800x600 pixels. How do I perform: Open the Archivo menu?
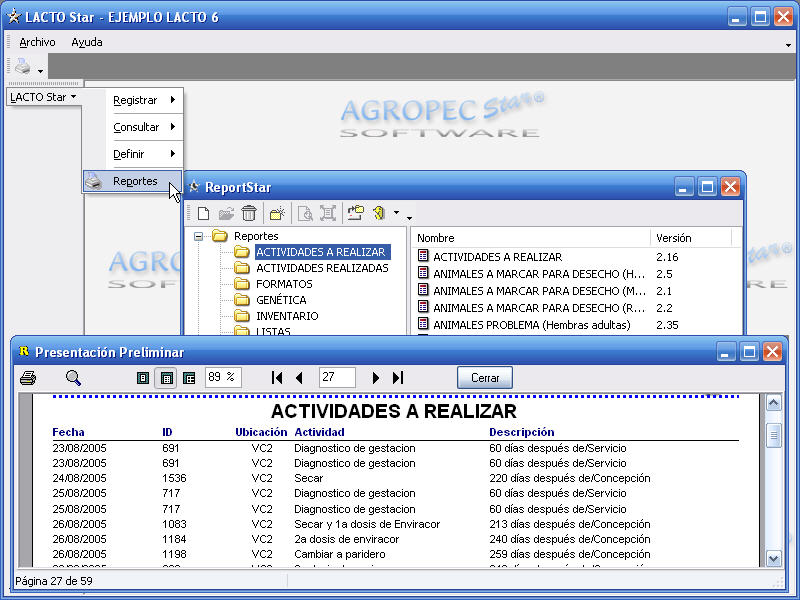tap(37, 42)
